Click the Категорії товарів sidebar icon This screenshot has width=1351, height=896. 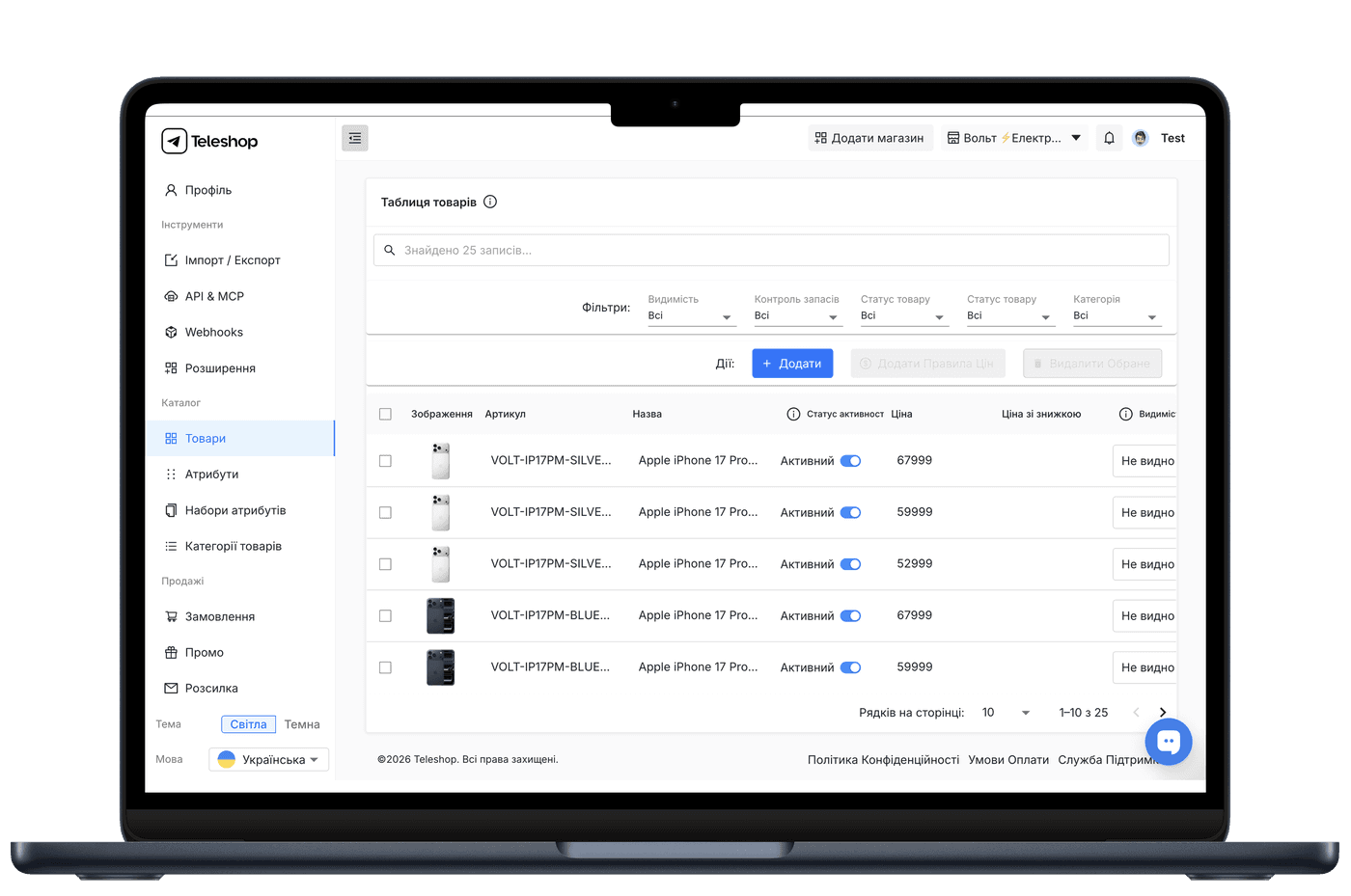coord(171,546)
